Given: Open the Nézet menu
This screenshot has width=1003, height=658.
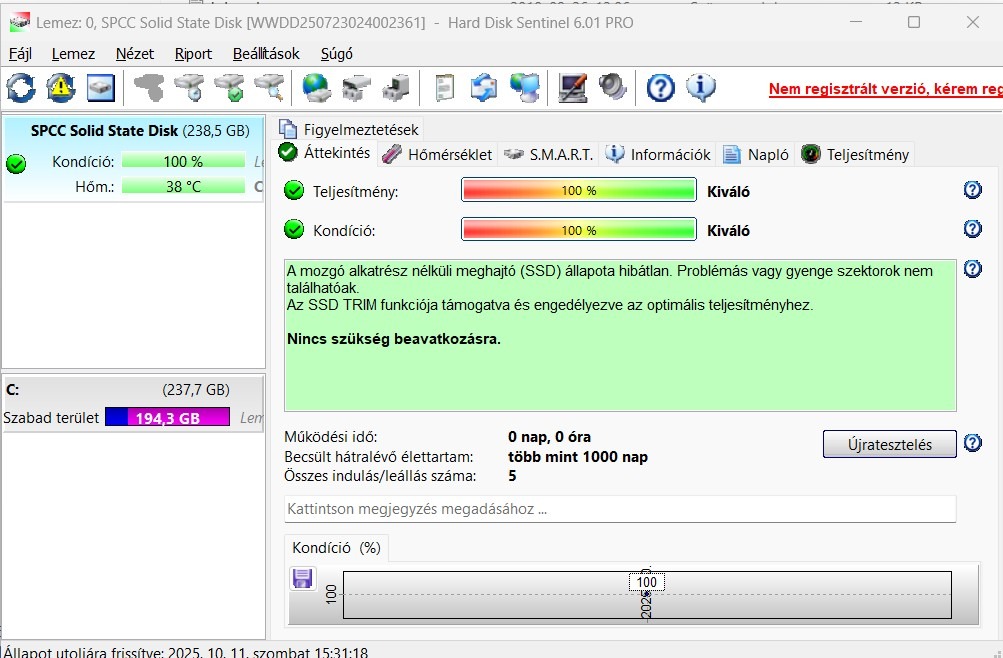Looking at the screenshot, I should click(134, 54).
